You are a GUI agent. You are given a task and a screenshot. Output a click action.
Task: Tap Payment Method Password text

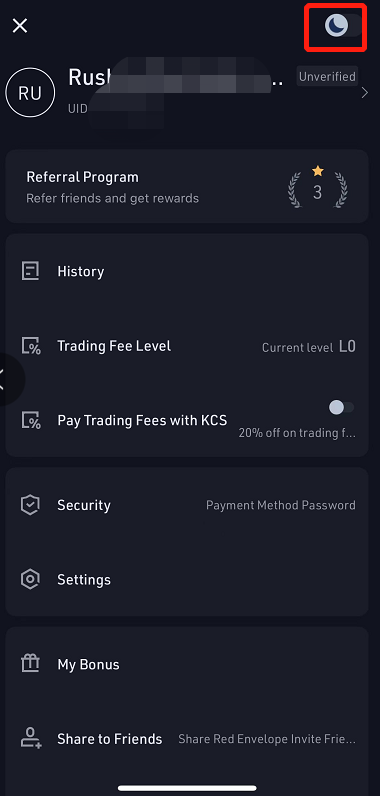(281, 505)
